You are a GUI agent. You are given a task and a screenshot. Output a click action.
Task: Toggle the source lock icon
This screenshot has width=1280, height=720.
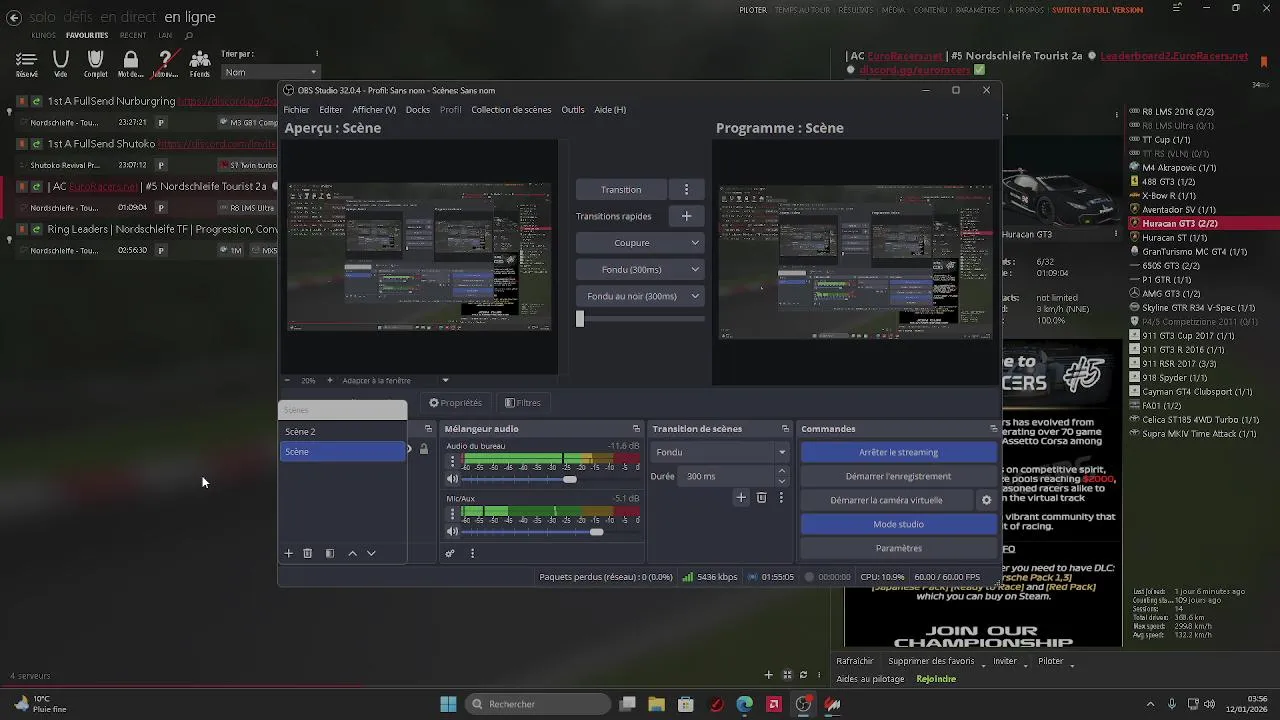click(423, 449)
